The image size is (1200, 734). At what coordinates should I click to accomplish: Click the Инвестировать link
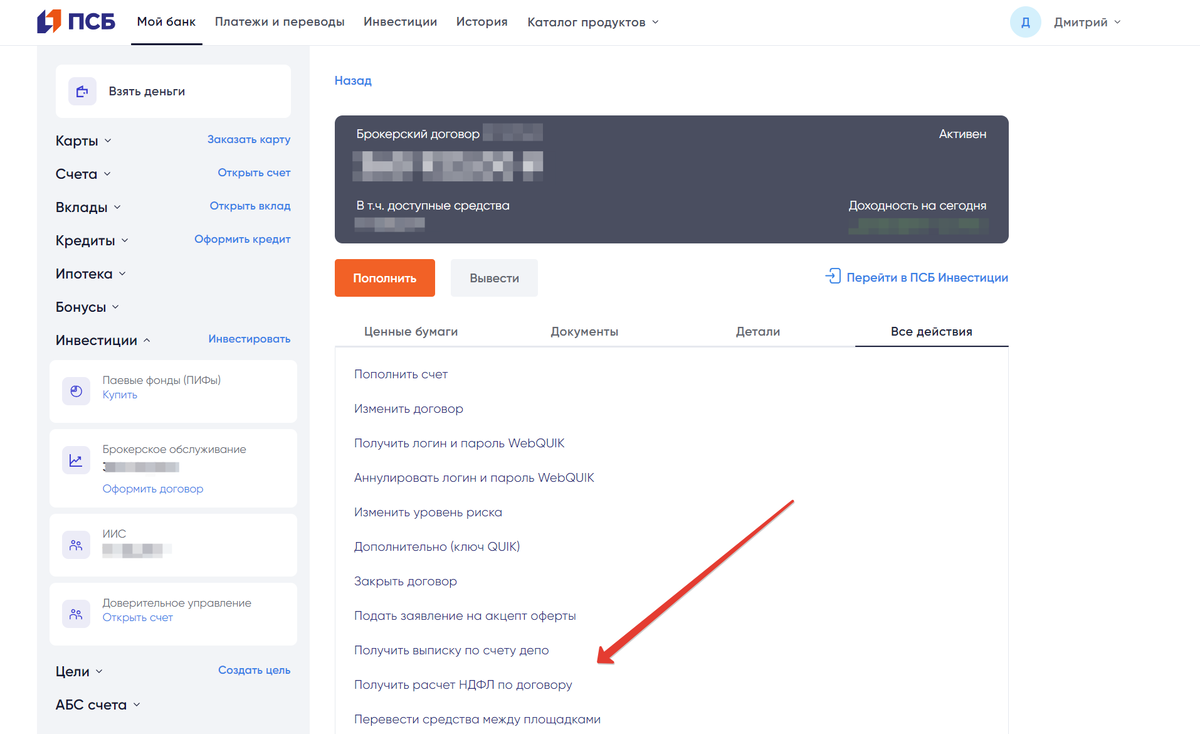249,339
